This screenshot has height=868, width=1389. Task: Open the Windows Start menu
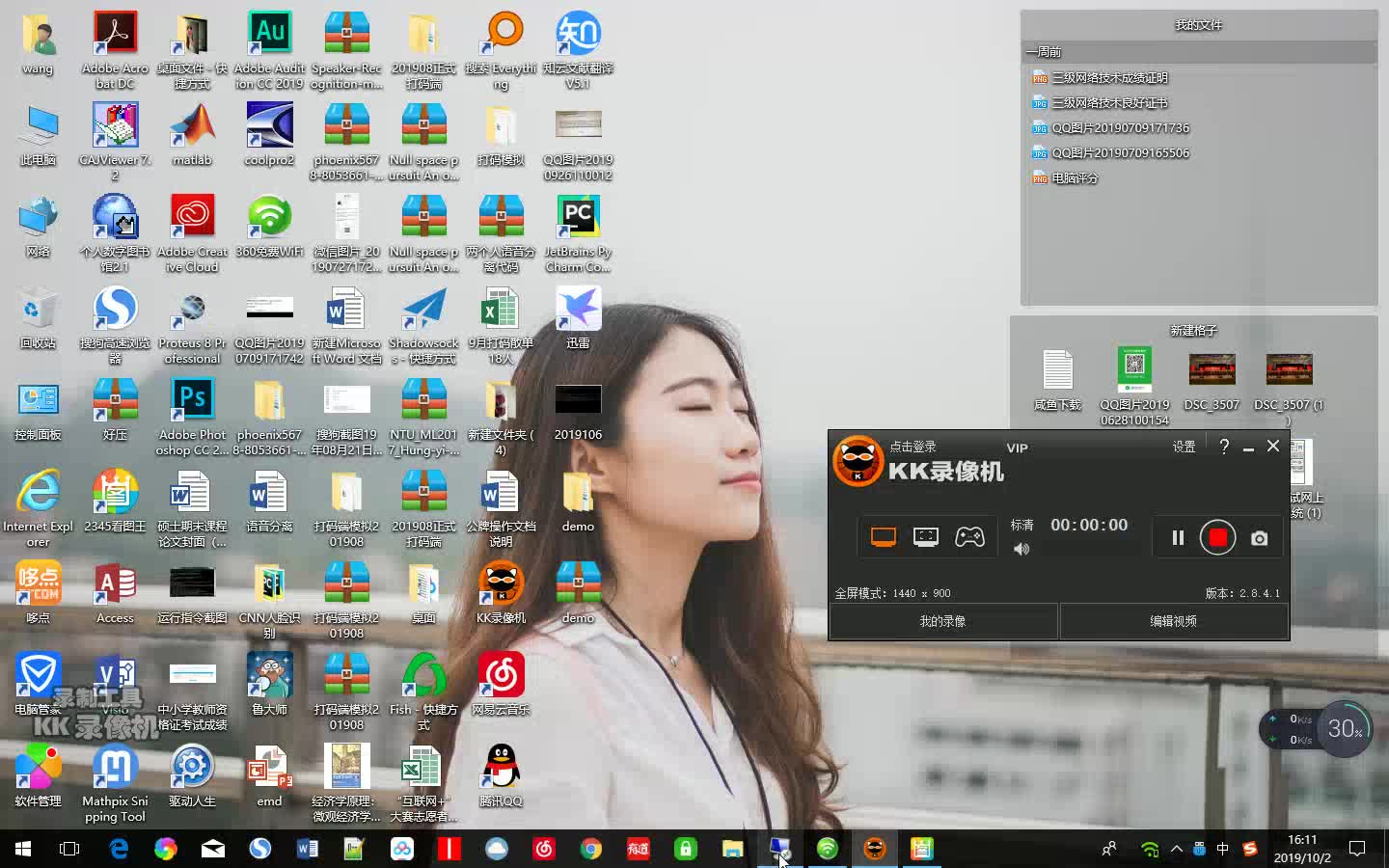tap(23, 849)
